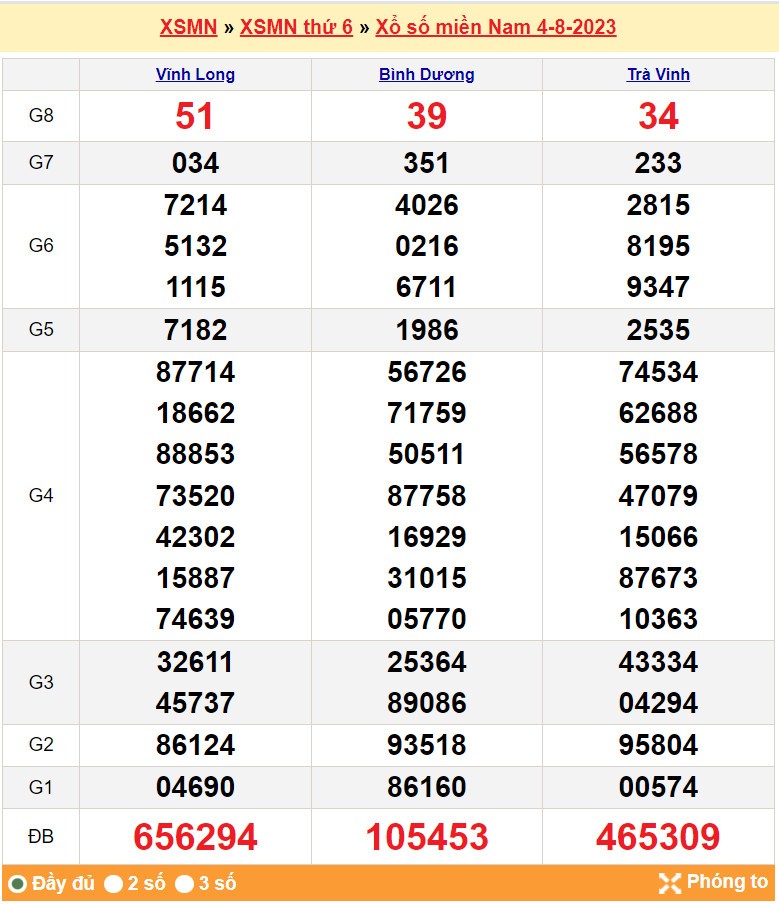Visit the Trà Vinh province link
Screen dimensions: 779x905
coord(658,74)
